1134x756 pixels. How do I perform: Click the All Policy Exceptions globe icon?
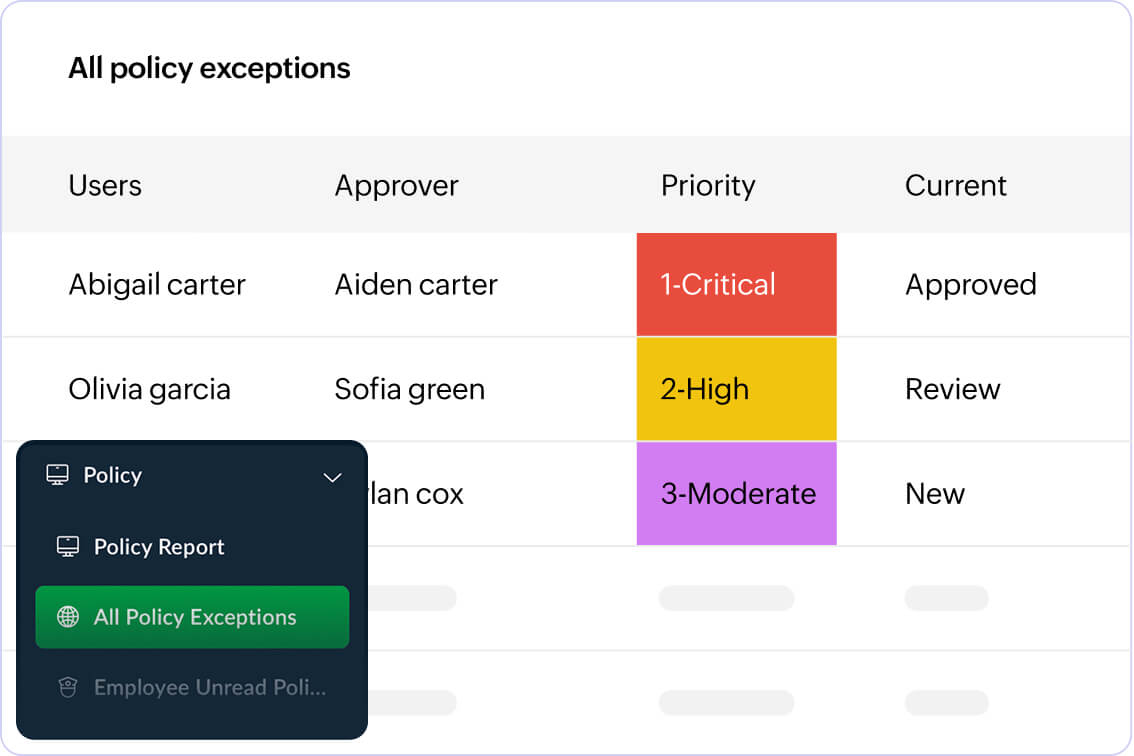(67, 617)
